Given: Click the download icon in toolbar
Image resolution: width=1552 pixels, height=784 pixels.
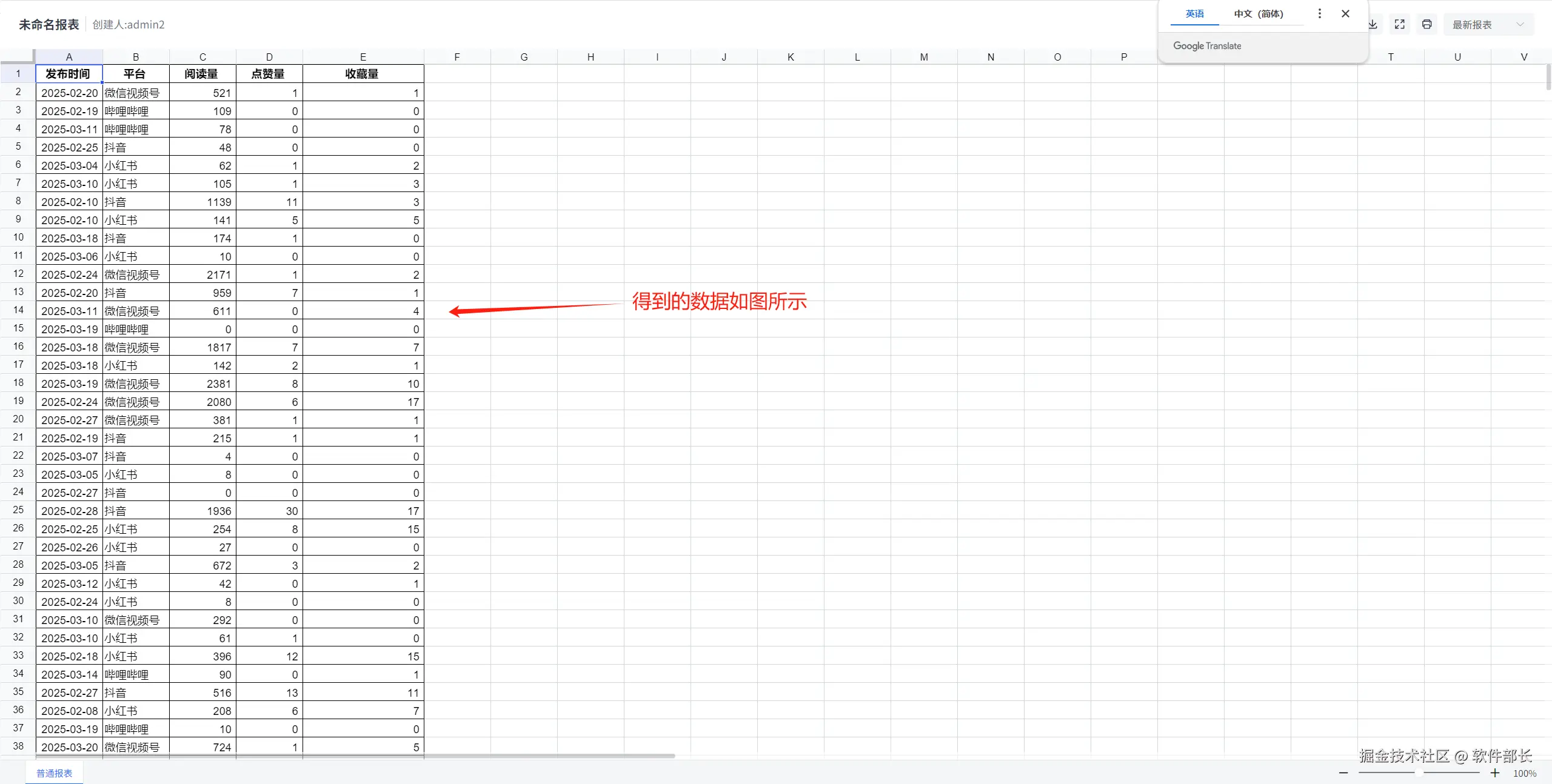Looking at the screenshot, I should point(1373,24).
